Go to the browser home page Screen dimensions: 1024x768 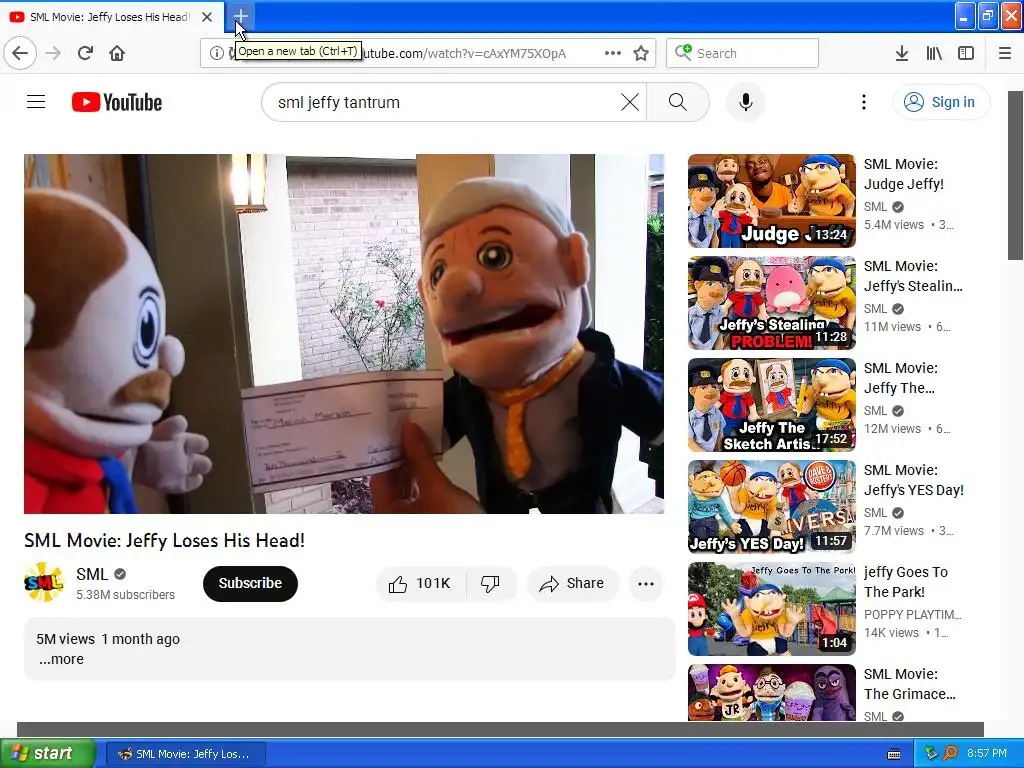pyautogui.click(x=117, y=53)
